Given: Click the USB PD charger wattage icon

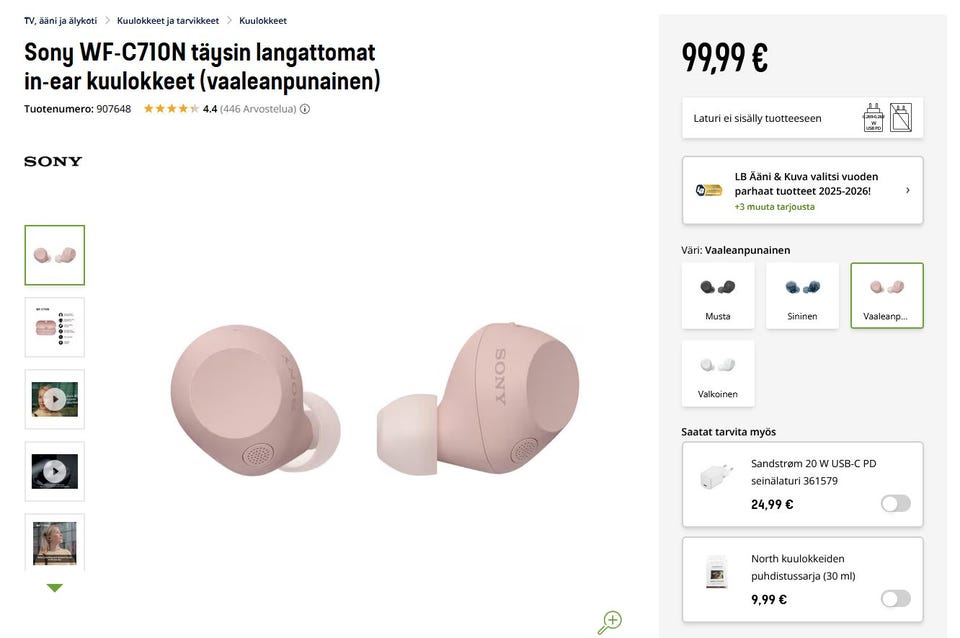Looking at the screenshot, I should point(873,118).
